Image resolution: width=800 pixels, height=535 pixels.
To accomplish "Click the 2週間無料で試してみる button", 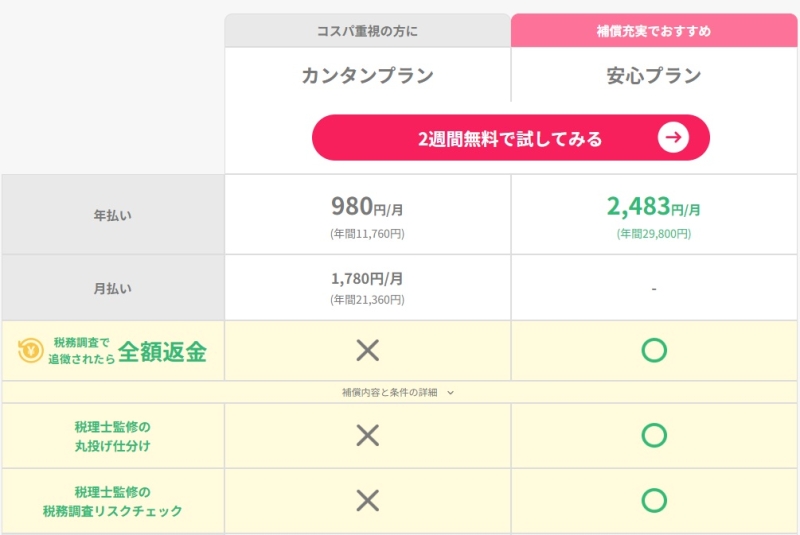I will point(510,138).
